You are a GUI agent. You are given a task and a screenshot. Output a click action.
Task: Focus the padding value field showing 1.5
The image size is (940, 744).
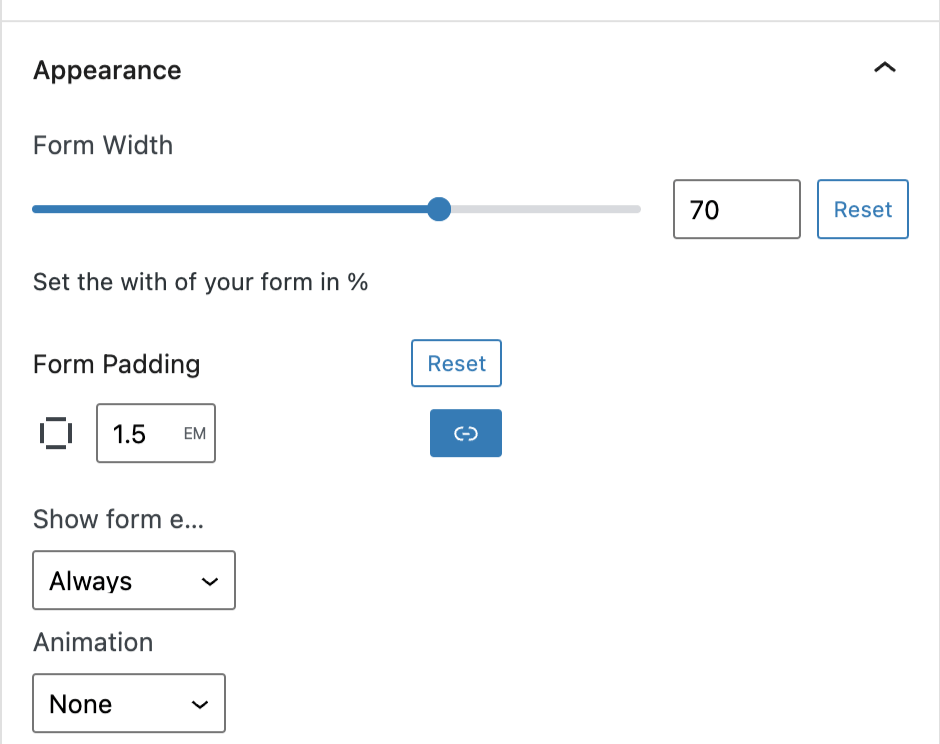click(x=135, y=434)
